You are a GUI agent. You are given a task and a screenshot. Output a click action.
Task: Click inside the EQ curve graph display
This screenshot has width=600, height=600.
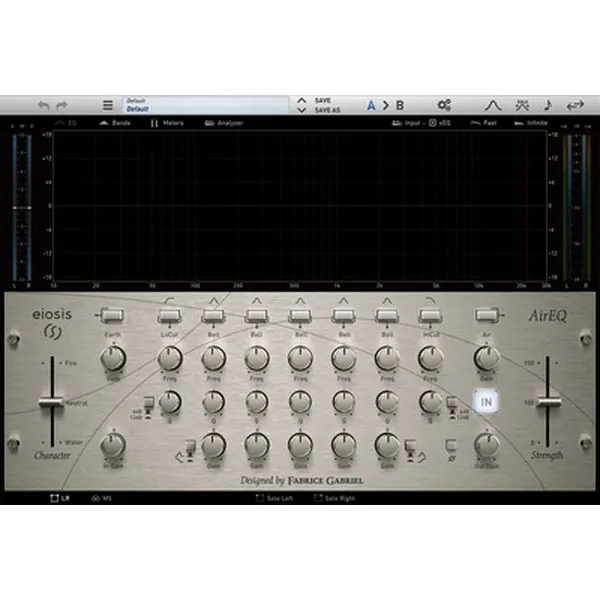click(300, 206)
